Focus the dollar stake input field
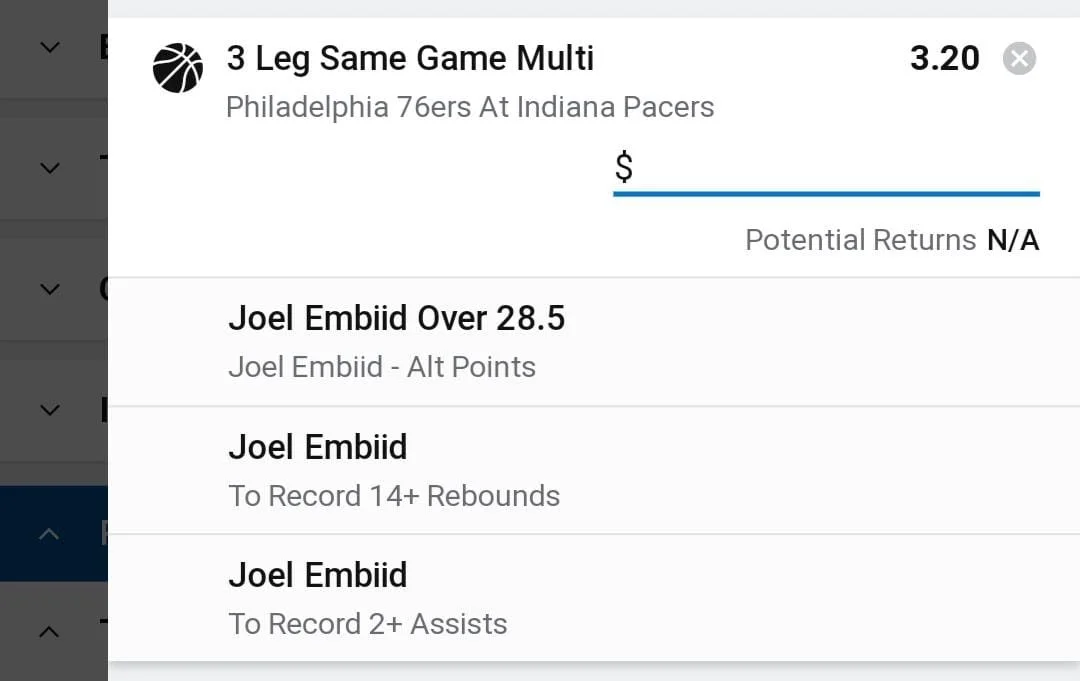This screenshot has height=681, width=1080. [826, 169]
